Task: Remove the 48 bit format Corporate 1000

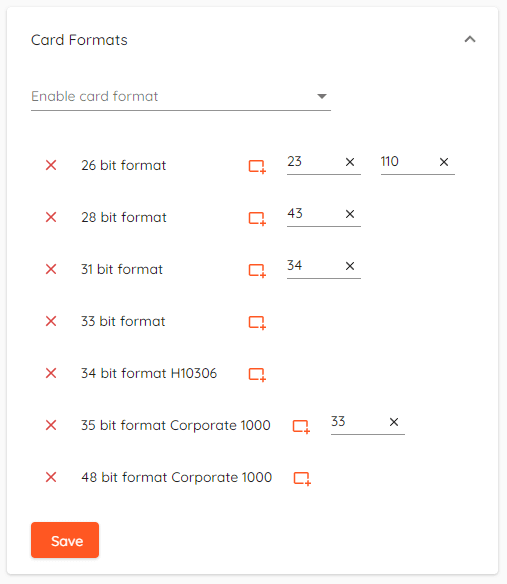Action: click(51, 477)
